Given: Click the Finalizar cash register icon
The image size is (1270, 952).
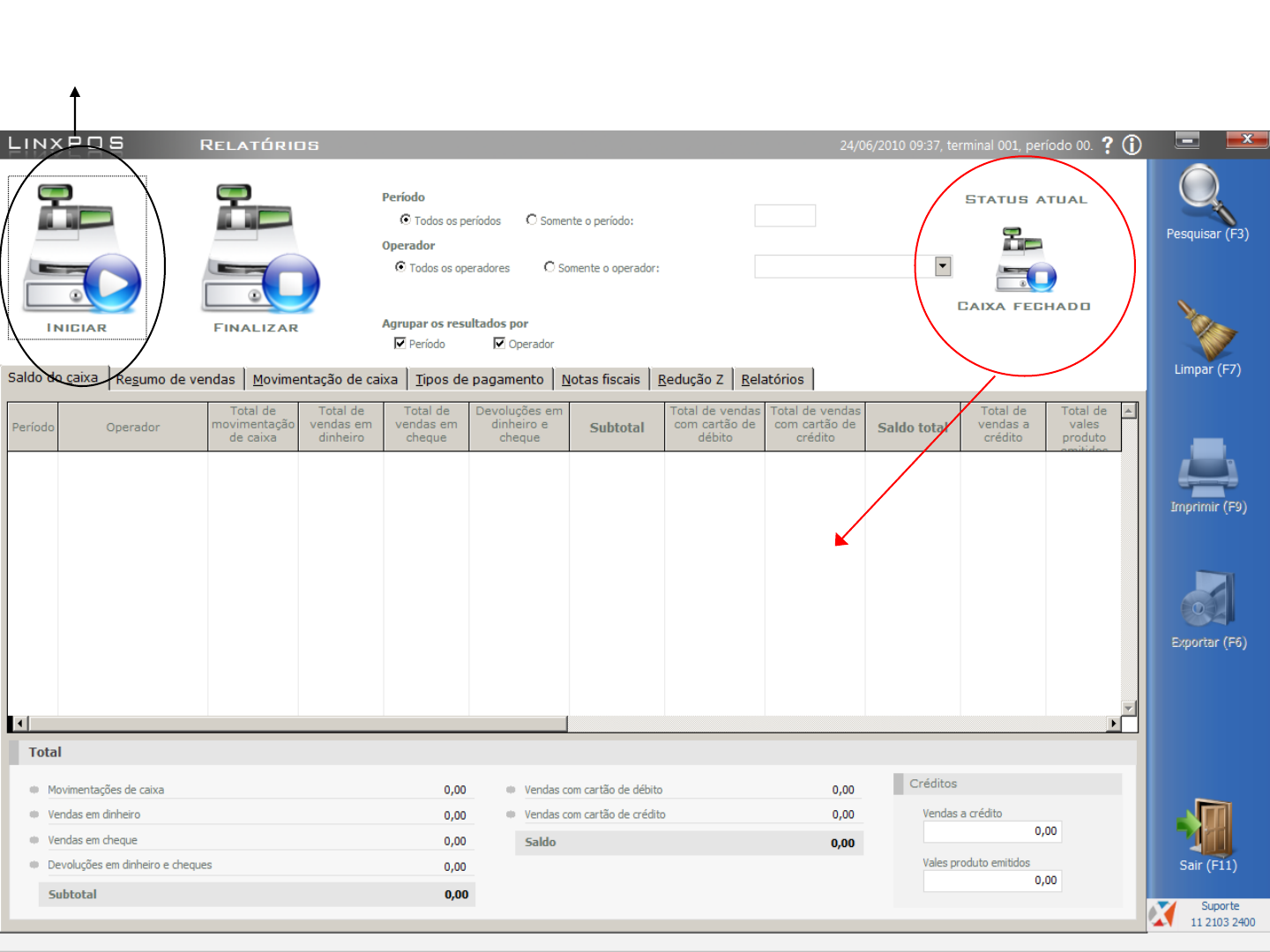Looking at the screenshot, I should tap(262, 249).
